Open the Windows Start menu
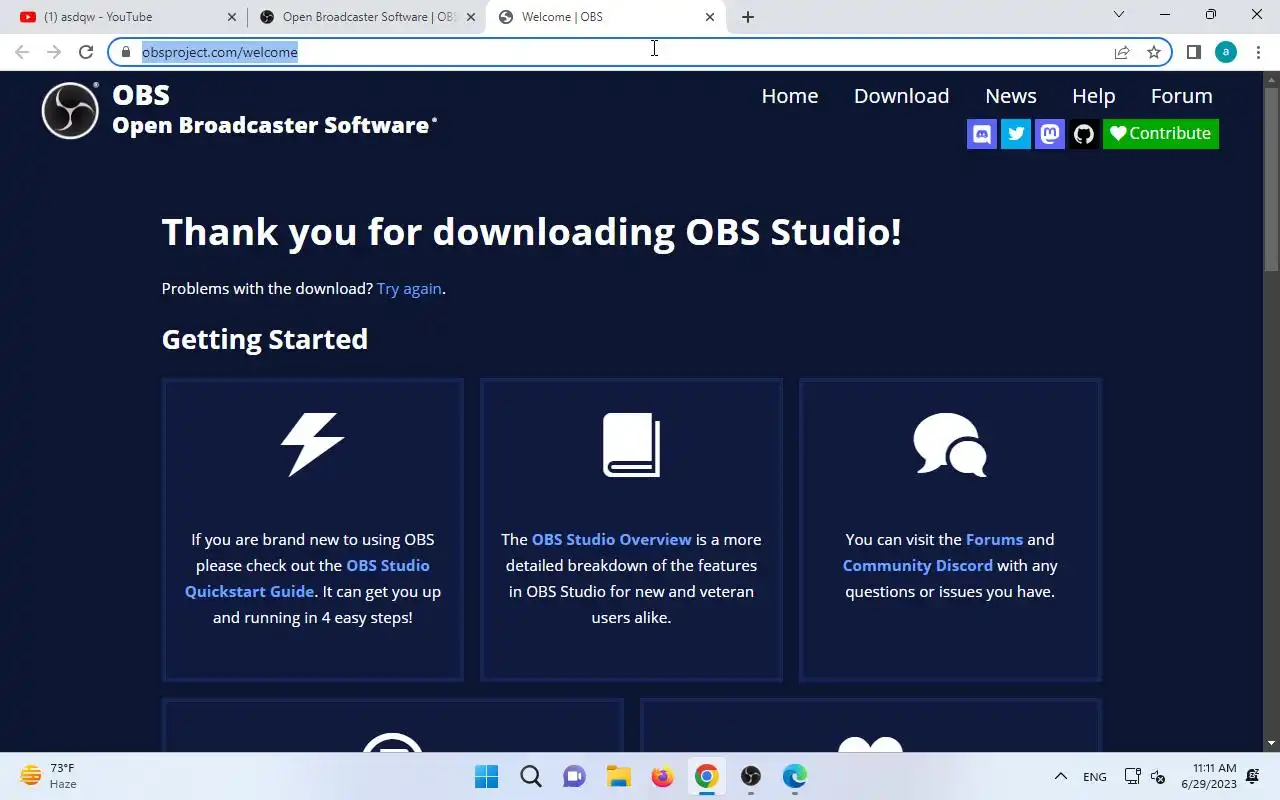This screenshot has width=1280, height=800. click(487, 776)
